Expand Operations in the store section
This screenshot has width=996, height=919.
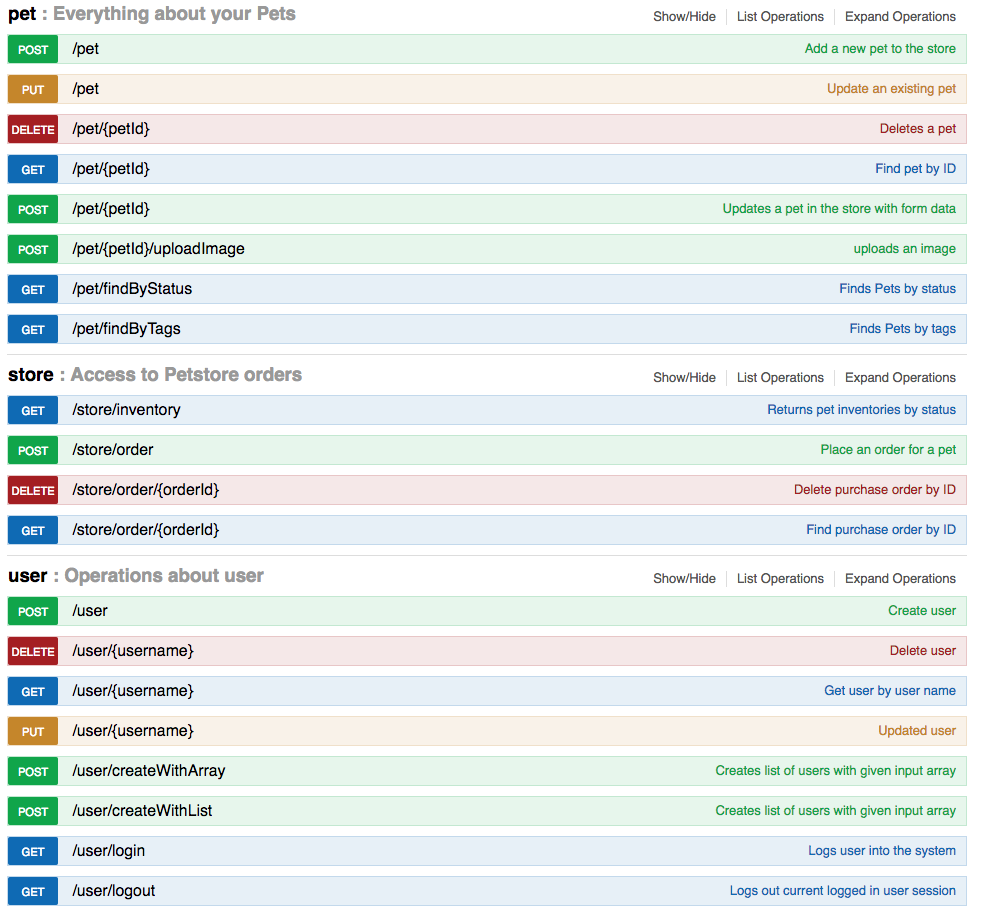point(900,378)
